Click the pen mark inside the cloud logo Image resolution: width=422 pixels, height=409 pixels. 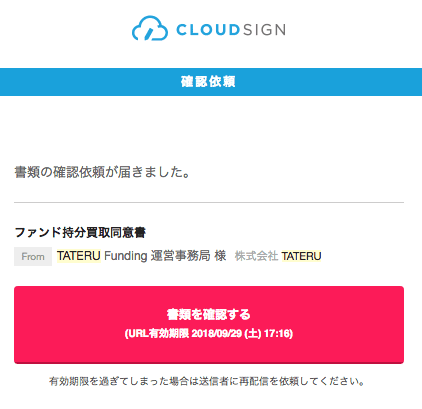click(148, 34)
